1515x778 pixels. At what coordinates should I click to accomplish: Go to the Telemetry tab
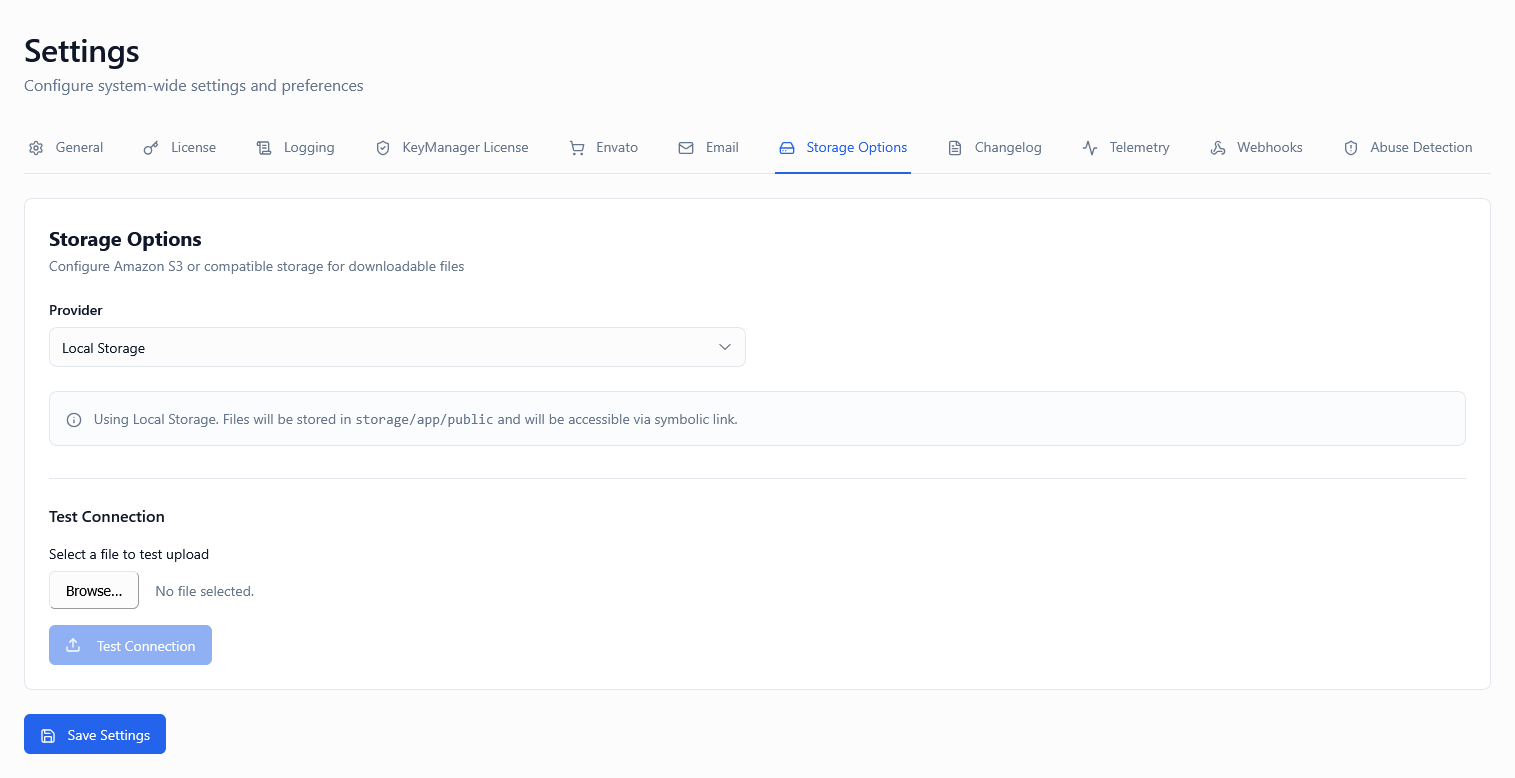(x=1139, y=148)
